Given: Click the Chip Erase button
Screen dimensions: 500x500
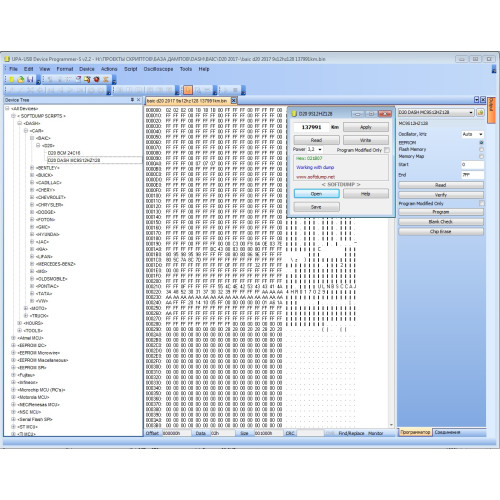Looking at the screenshot, I should point(441,231).
